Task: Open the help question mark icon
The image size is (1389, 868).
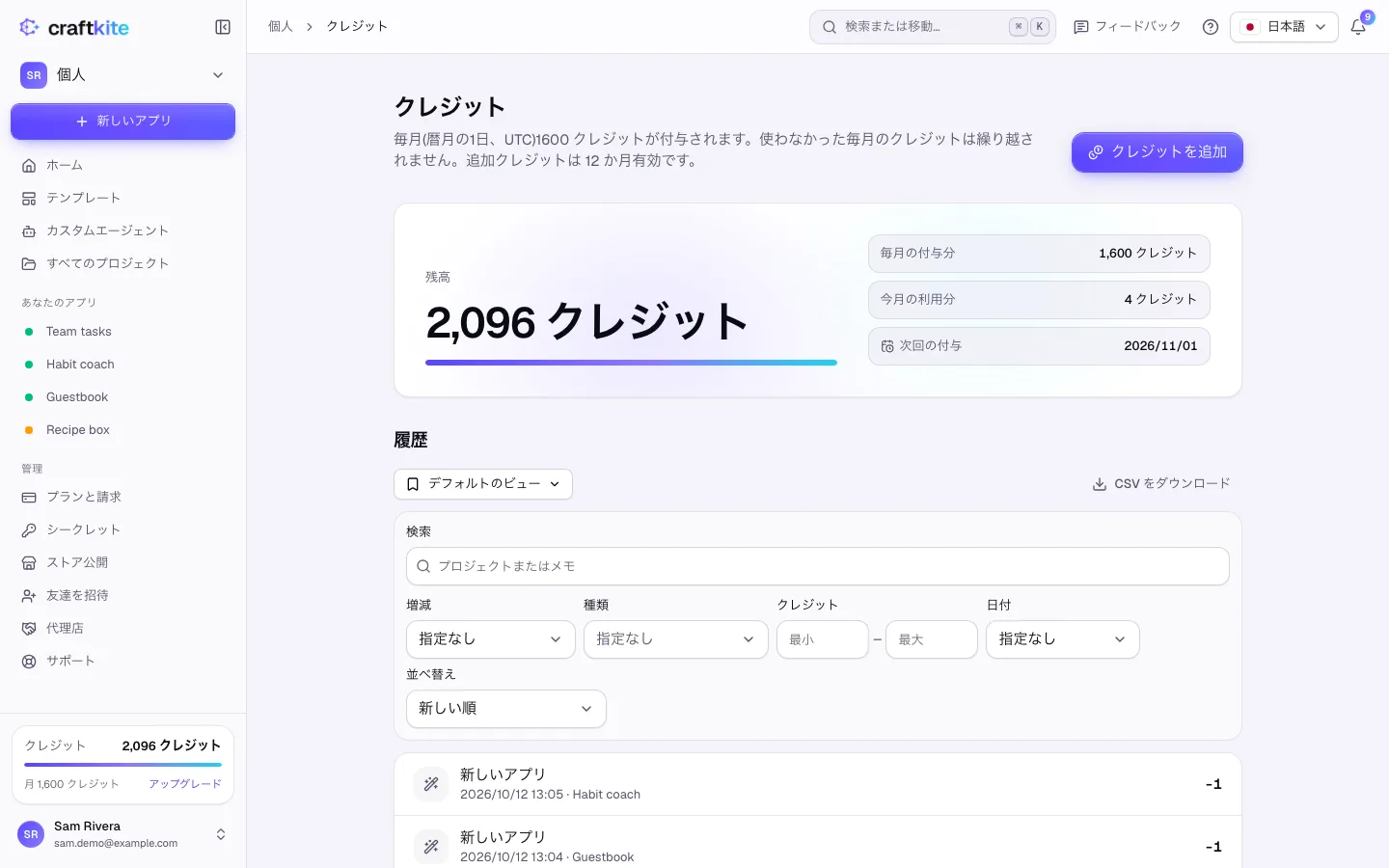Action: point(1211,27)
